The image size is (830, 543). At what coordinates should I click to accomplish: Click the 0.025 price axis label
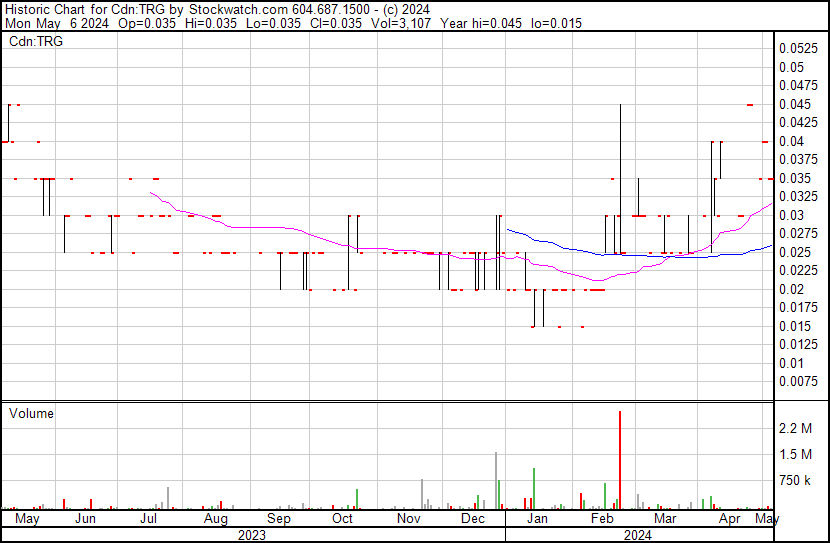coord(795,252)
